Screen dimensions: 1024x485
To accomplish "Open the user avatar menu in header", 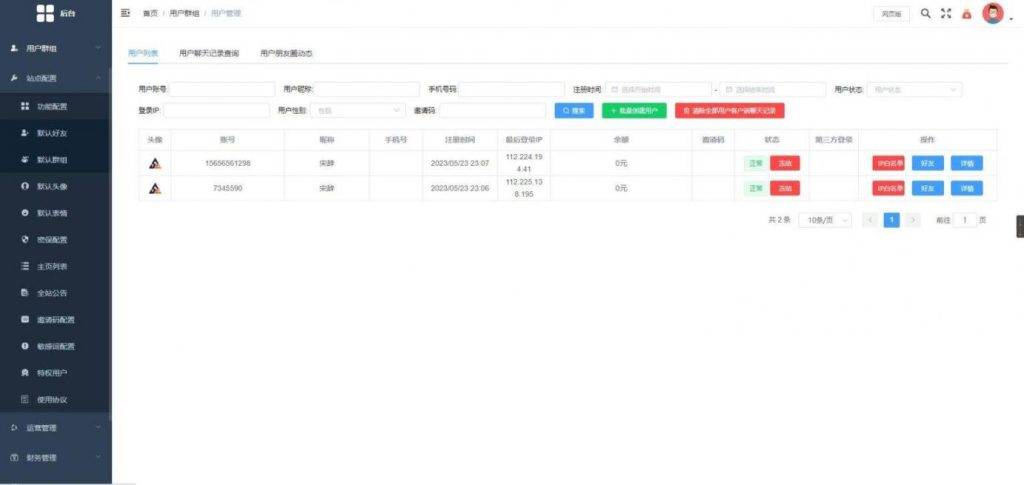I will click(992, 13).
